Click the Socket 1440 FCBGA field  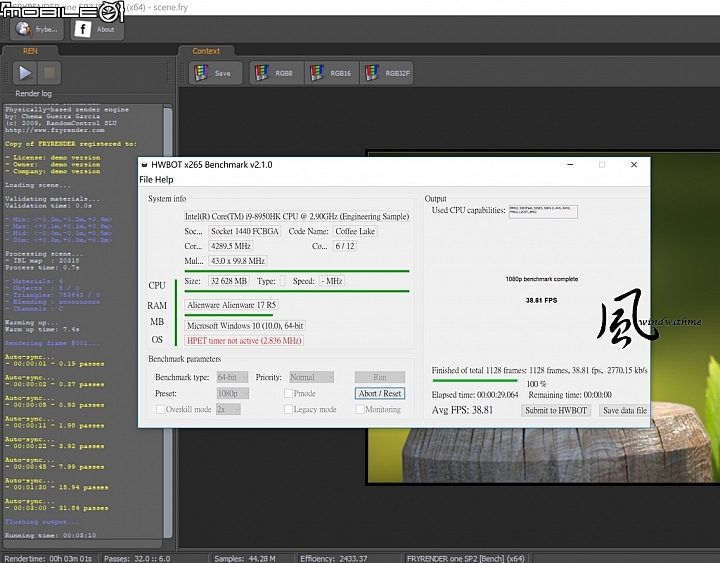pos(245,231)
